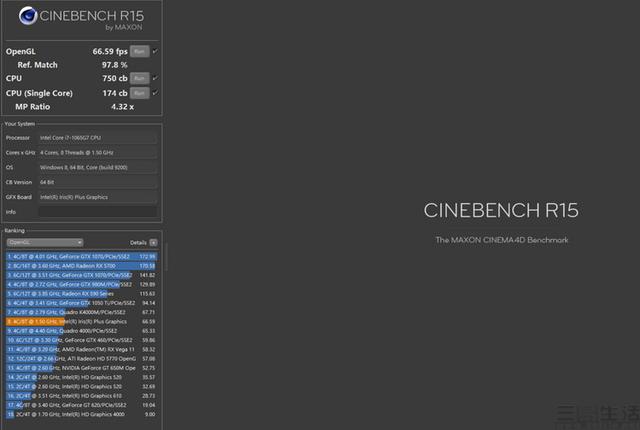The height and width of the screenshot is (430, 640).
Task: Expand the ranking Details toggle
Action: (x=153, y=242)
